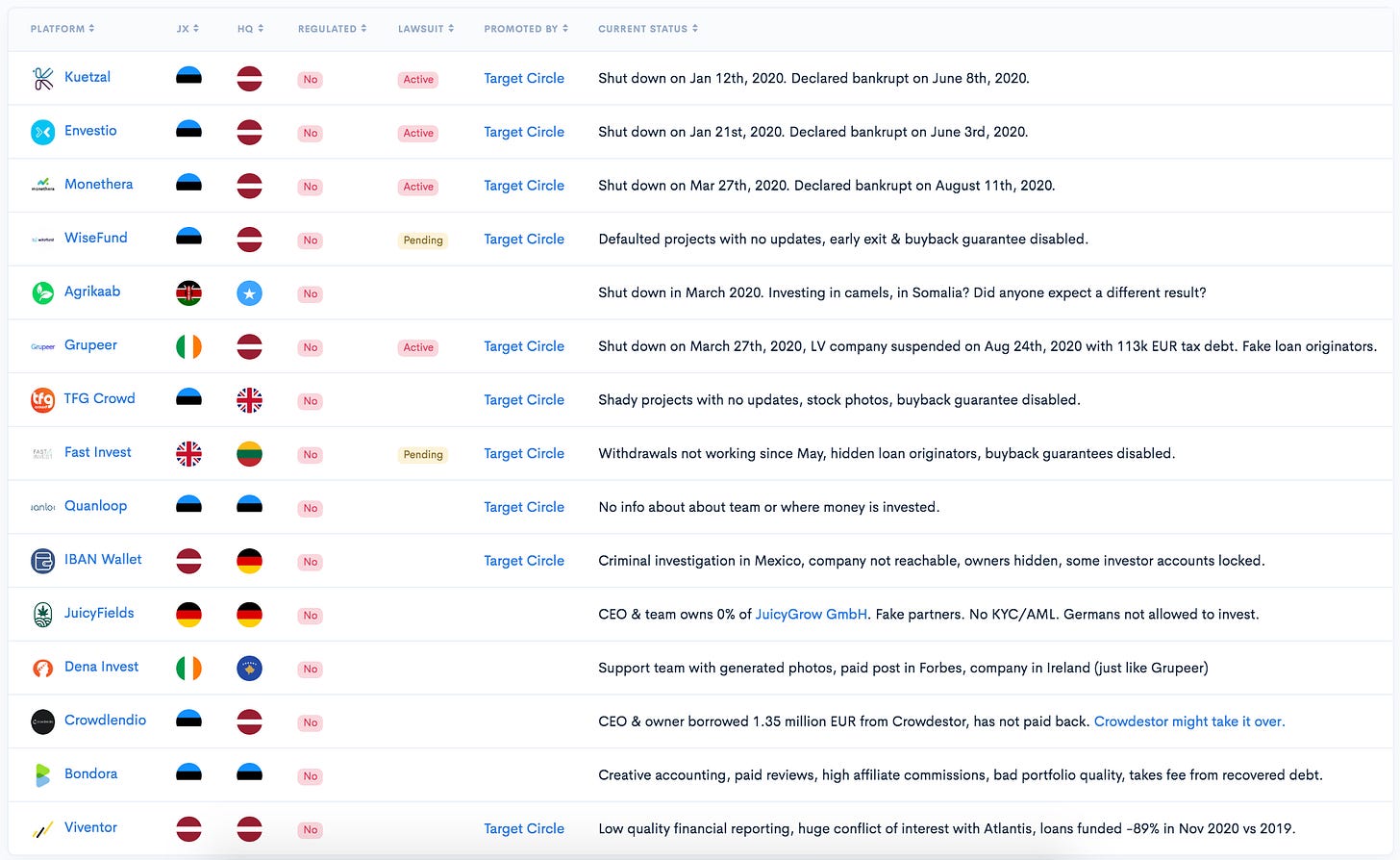1400x860 pixels.
Task: Follow 'Crowdestor might take it over' link
Action: coord(1189,721)
